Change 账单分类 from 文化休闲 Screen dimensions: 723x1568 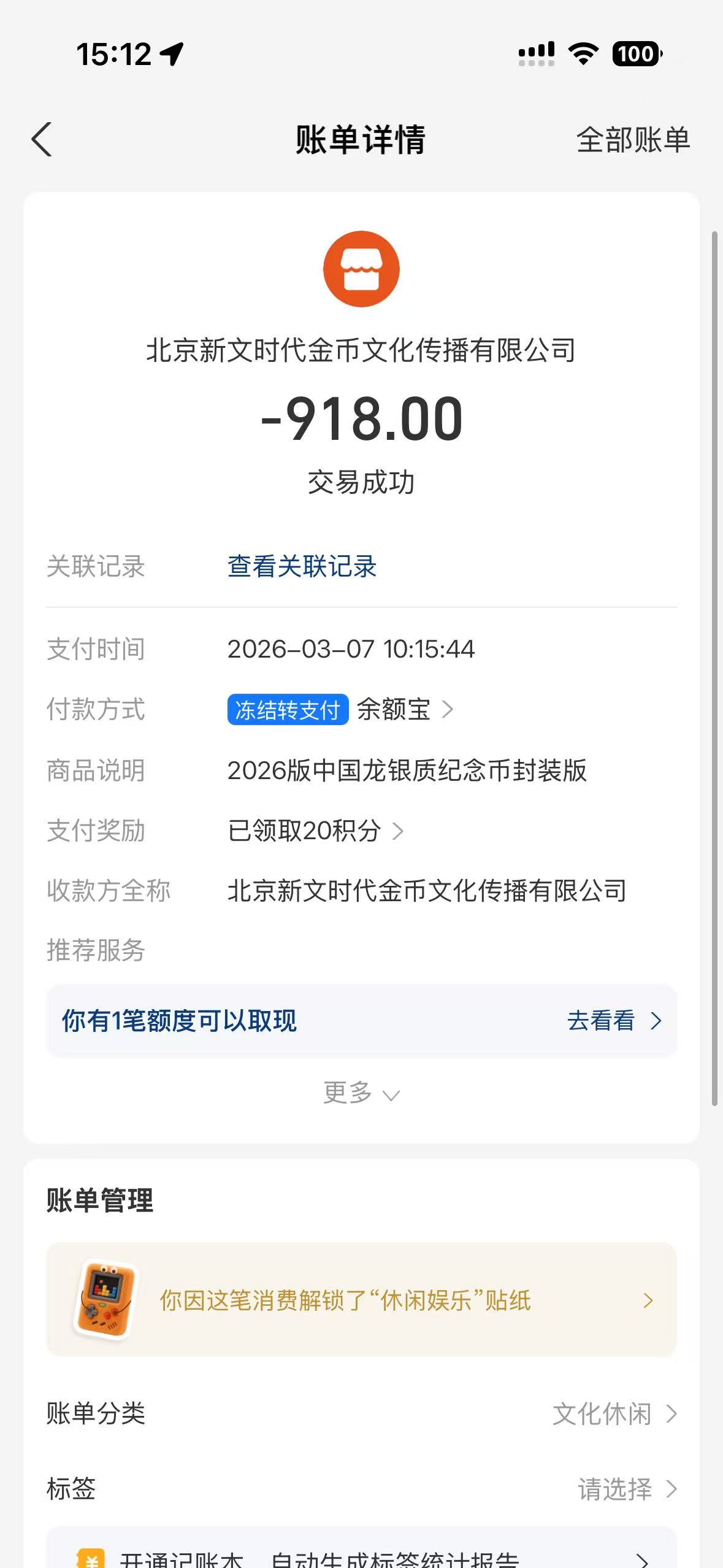(614, 1413)
